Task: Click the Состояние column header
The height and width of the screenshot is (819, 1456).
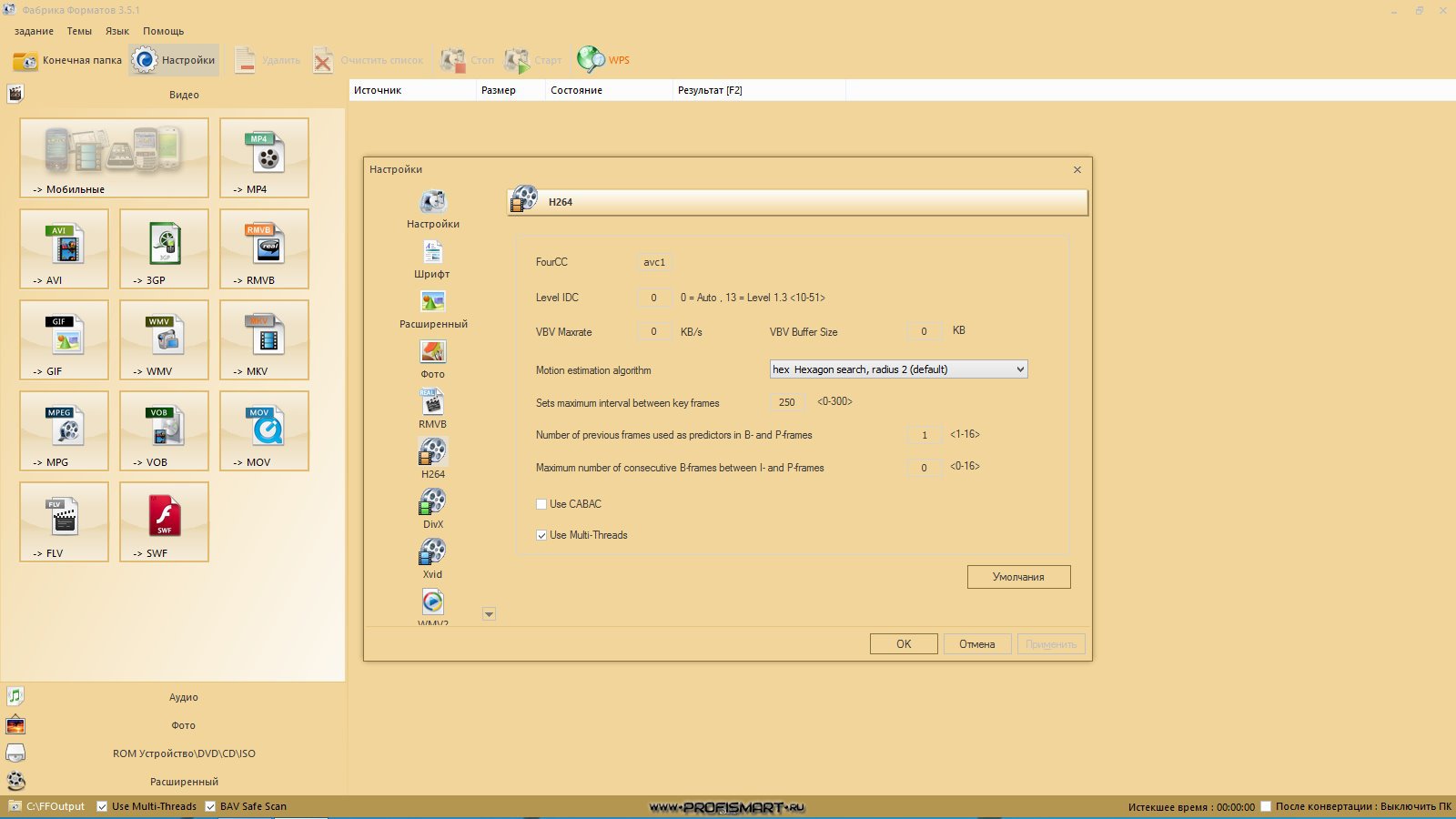Action: pyautogui.click(x=609, y=90)
